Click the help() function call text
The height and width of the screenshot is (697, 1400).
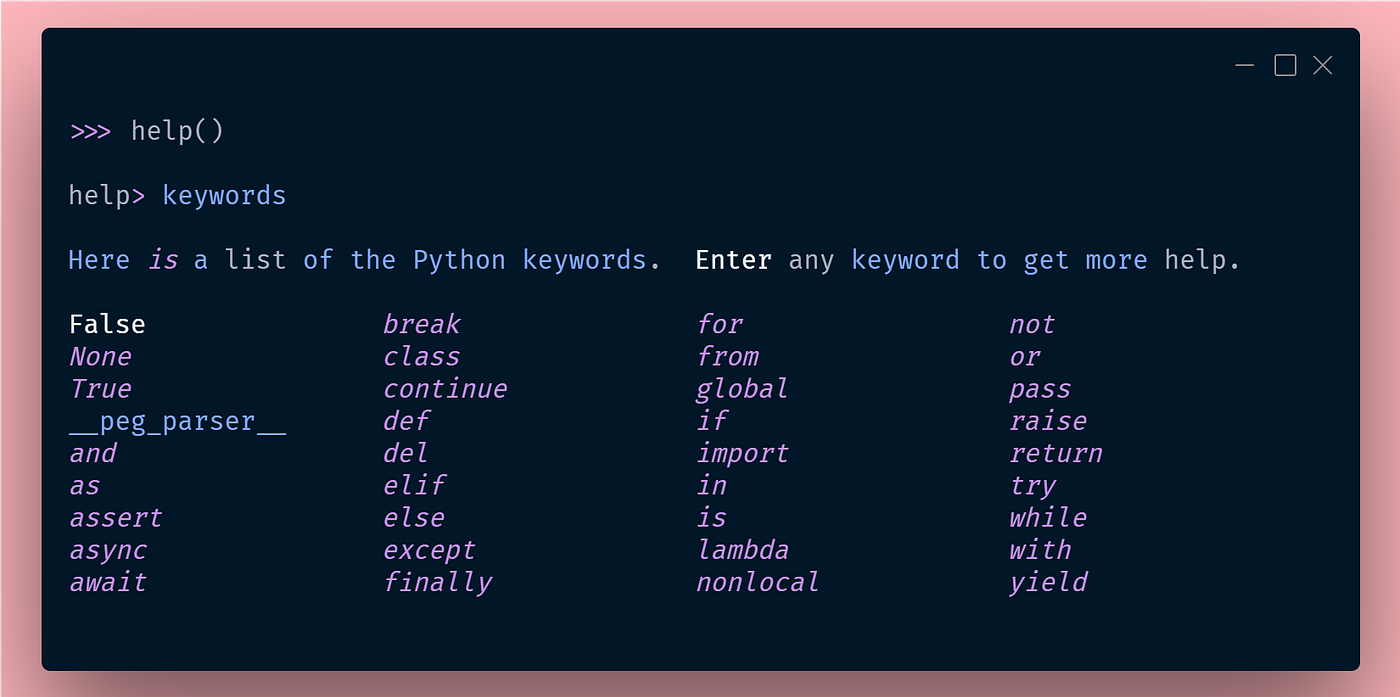click(178, 130)
